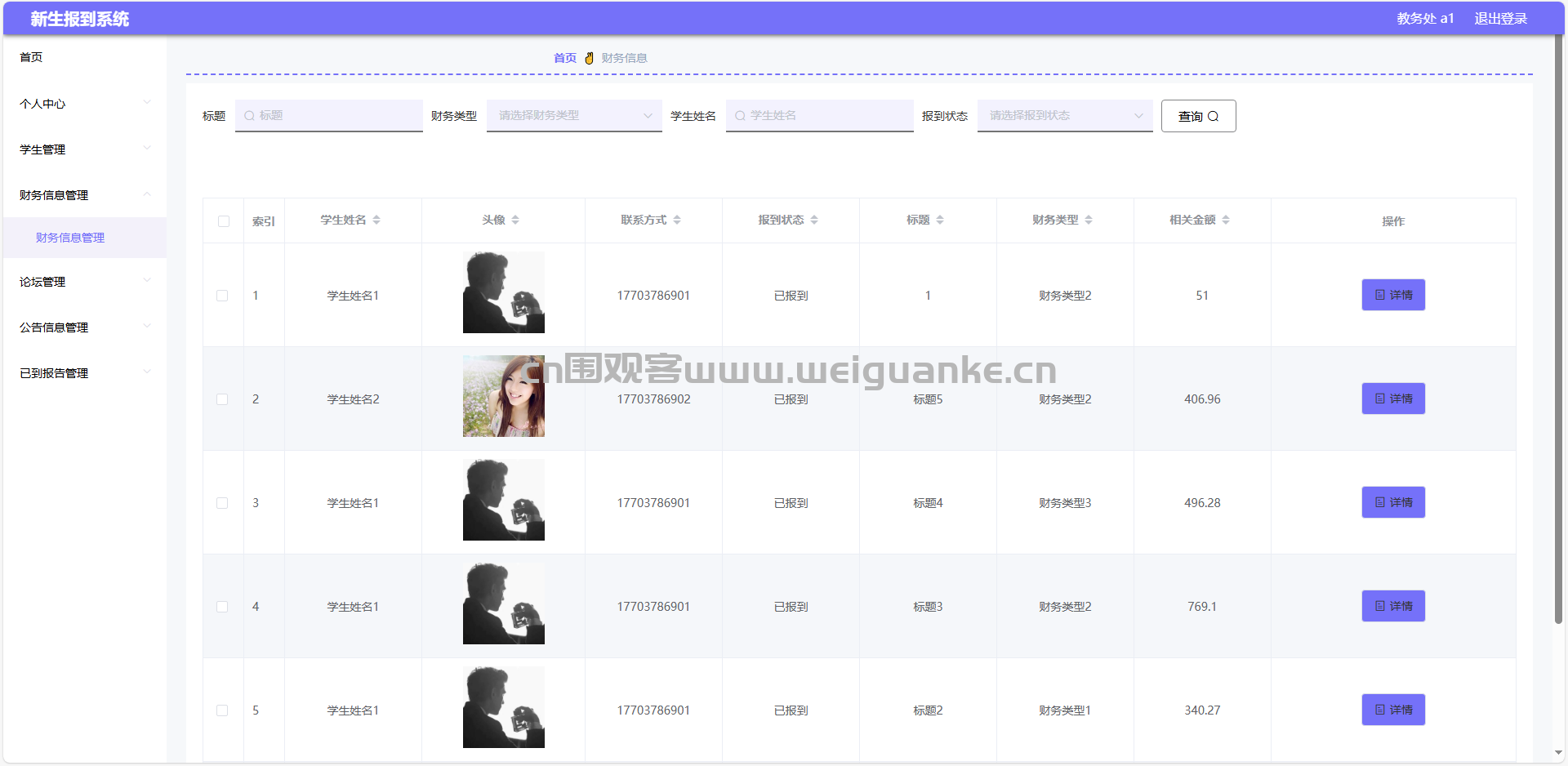Toggle sort on 报到状态 column header
Viewport: 1568px width, 766px height.
(x=814, y=220)
